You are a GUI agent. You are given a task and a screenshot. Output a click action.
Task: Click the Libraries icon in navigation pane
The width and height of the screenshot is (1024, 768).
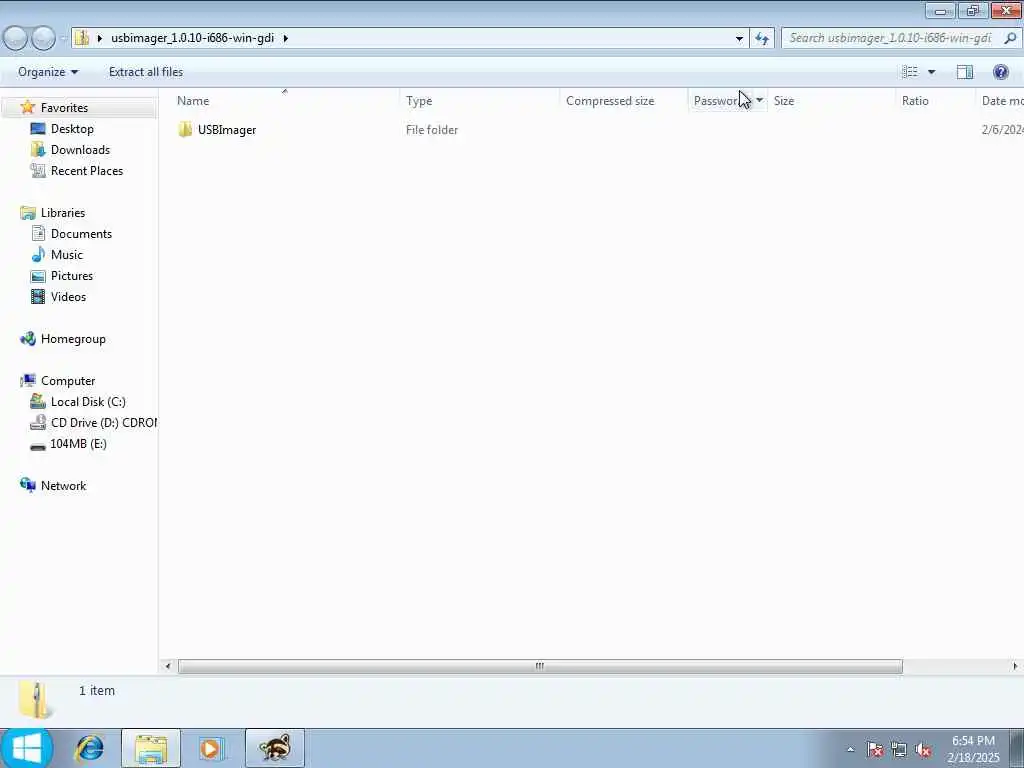coord(27,213)
